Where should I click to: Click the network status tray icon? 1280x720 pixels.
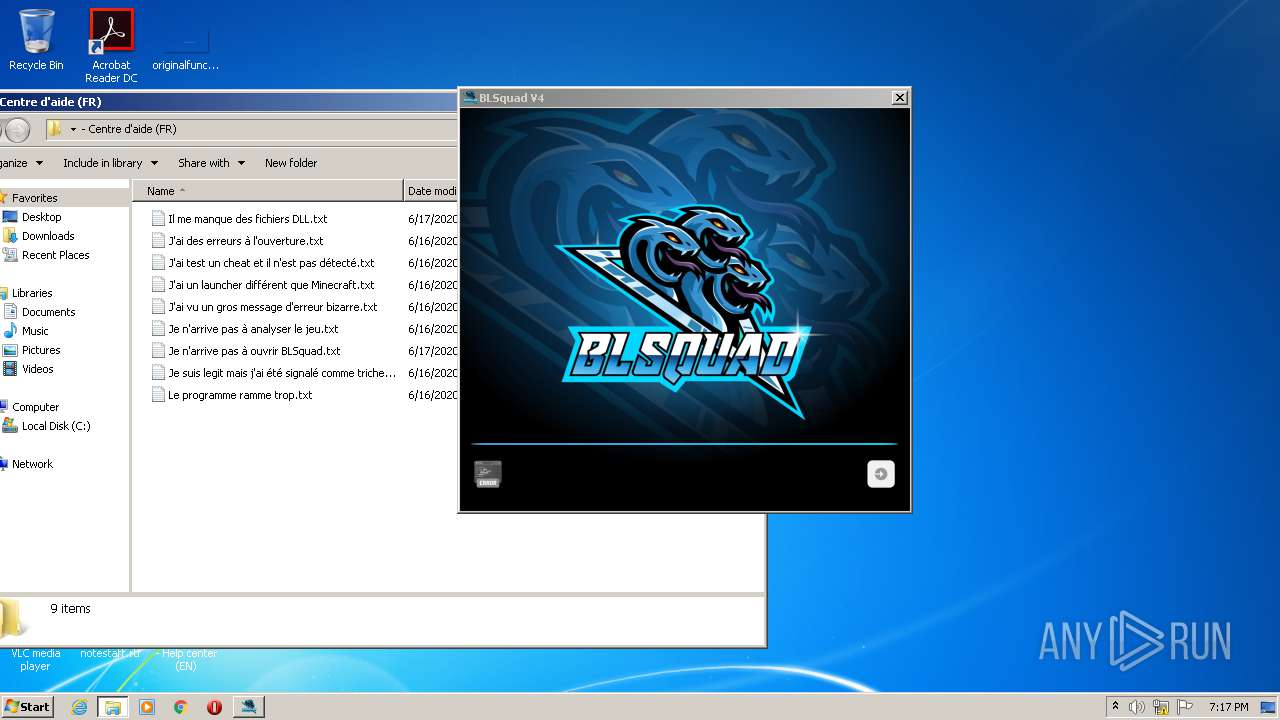pyautogui.click(x=1161, y=707)
